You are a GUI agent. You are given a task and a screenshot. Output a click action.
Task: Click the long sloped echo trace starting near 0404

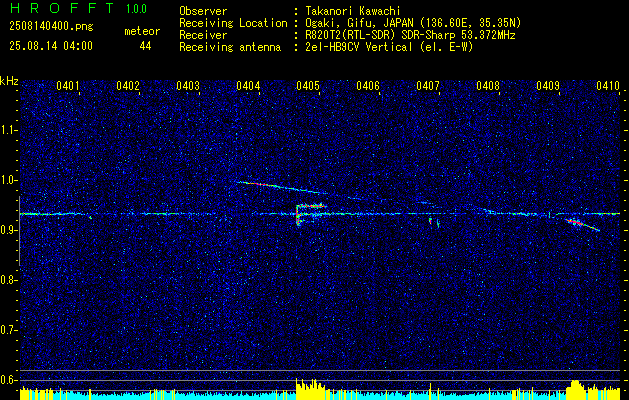[281, 187]
